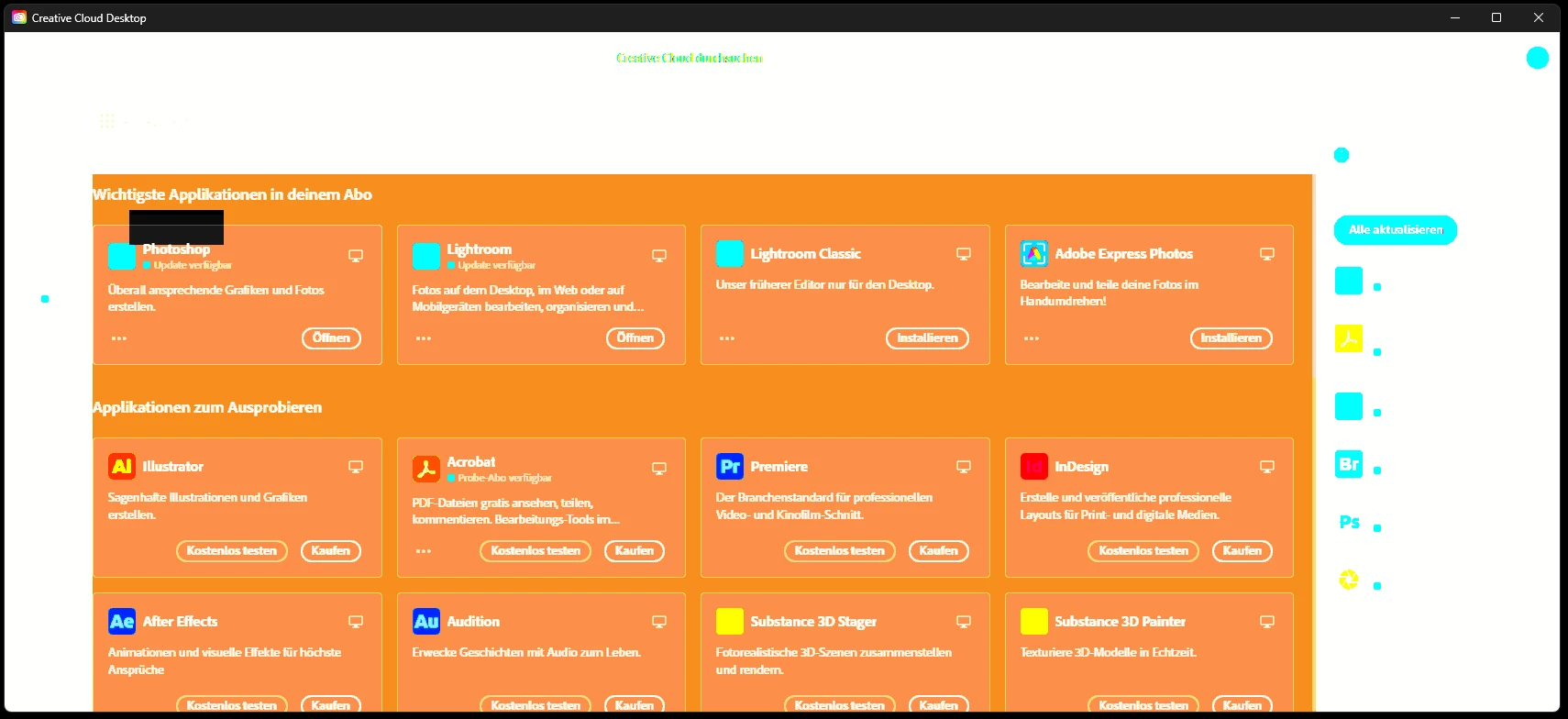Viewport: 1568px width, 719px height.
Task: Open the three-dot menu on the Photoshop card
Action: (119, 338)
